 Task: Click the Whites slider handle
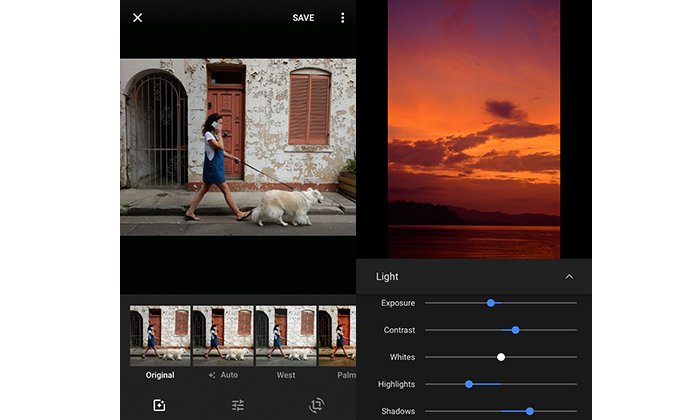(501, 357)
